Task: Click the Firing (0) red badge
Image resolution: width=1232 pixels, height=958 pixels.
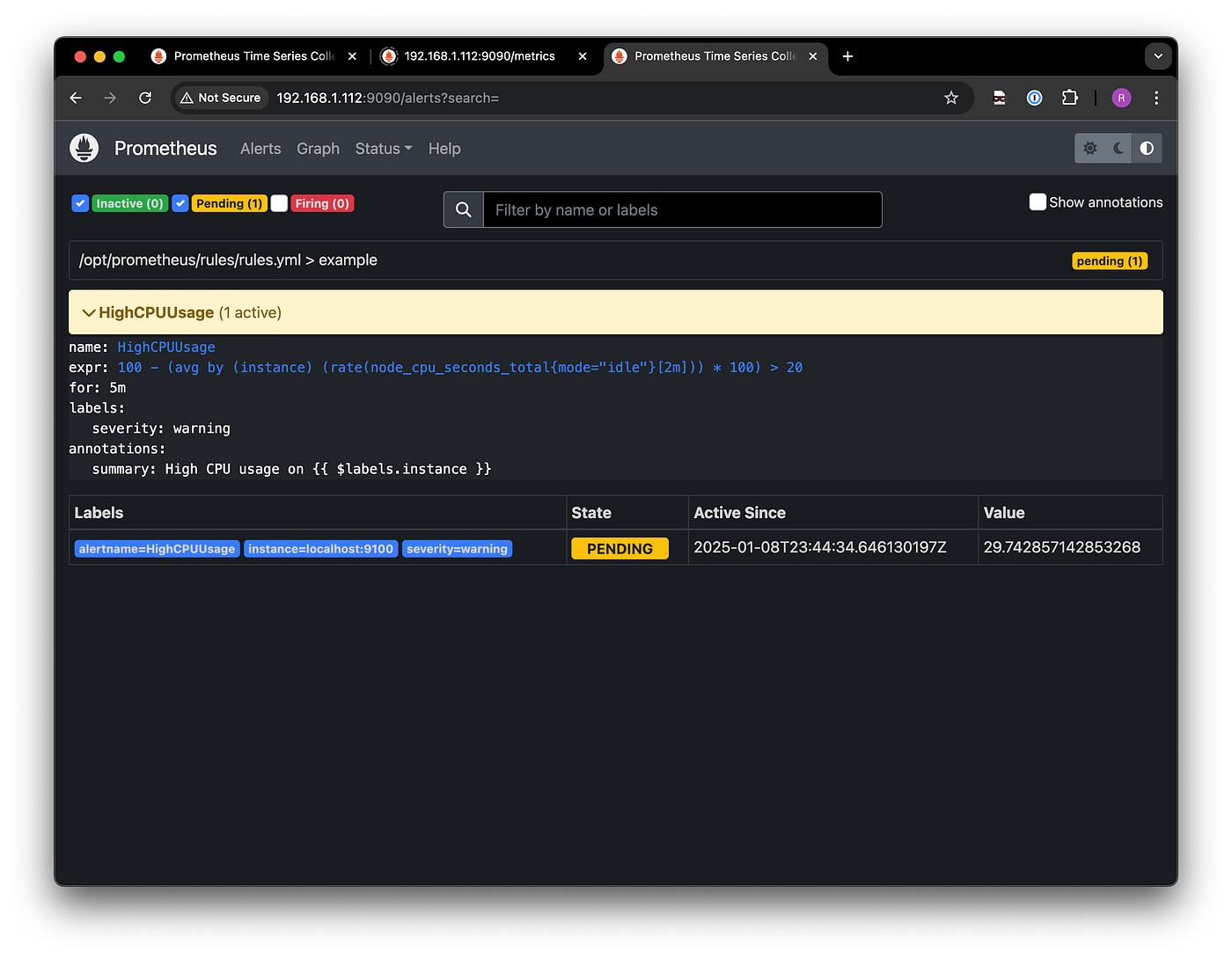Action: (x=322, y=203)
